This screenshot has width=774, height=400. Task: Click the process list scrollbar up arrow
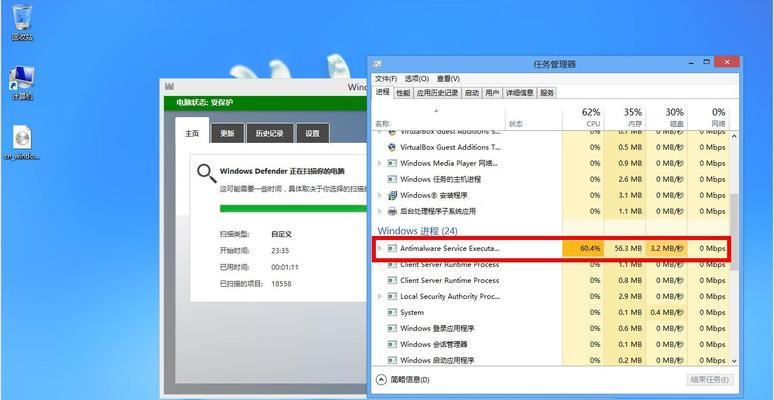[734, 136]
